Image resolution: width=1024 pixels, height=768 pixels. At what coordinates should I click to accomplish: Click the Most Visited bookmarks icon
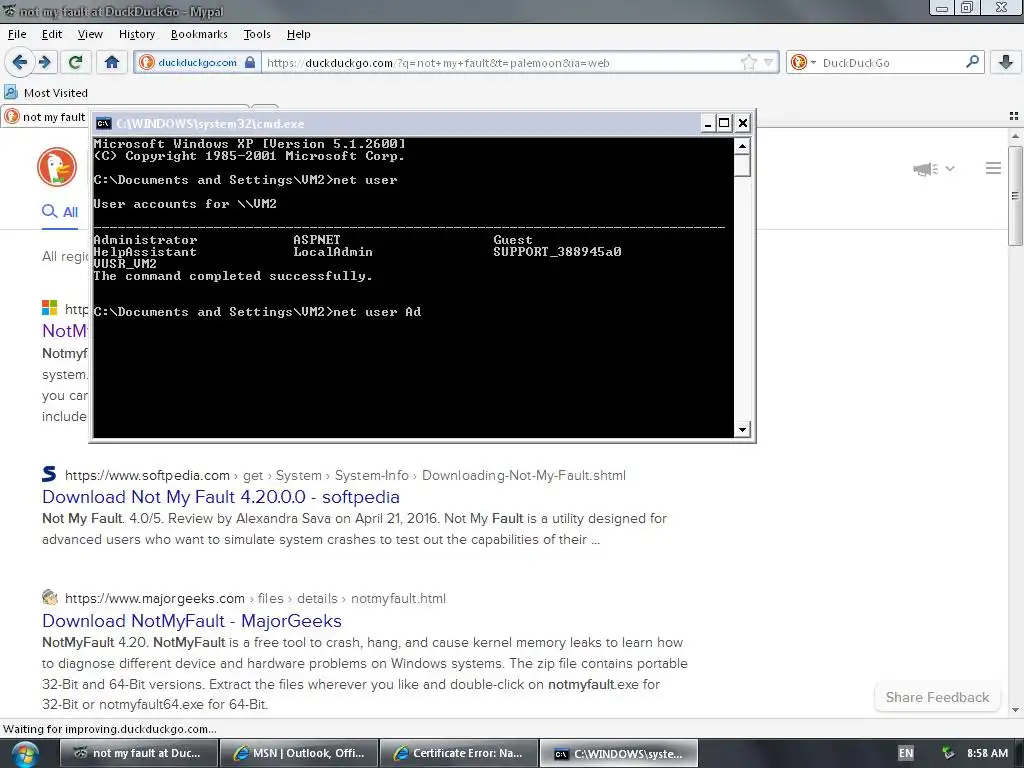(x=11, y=93)
